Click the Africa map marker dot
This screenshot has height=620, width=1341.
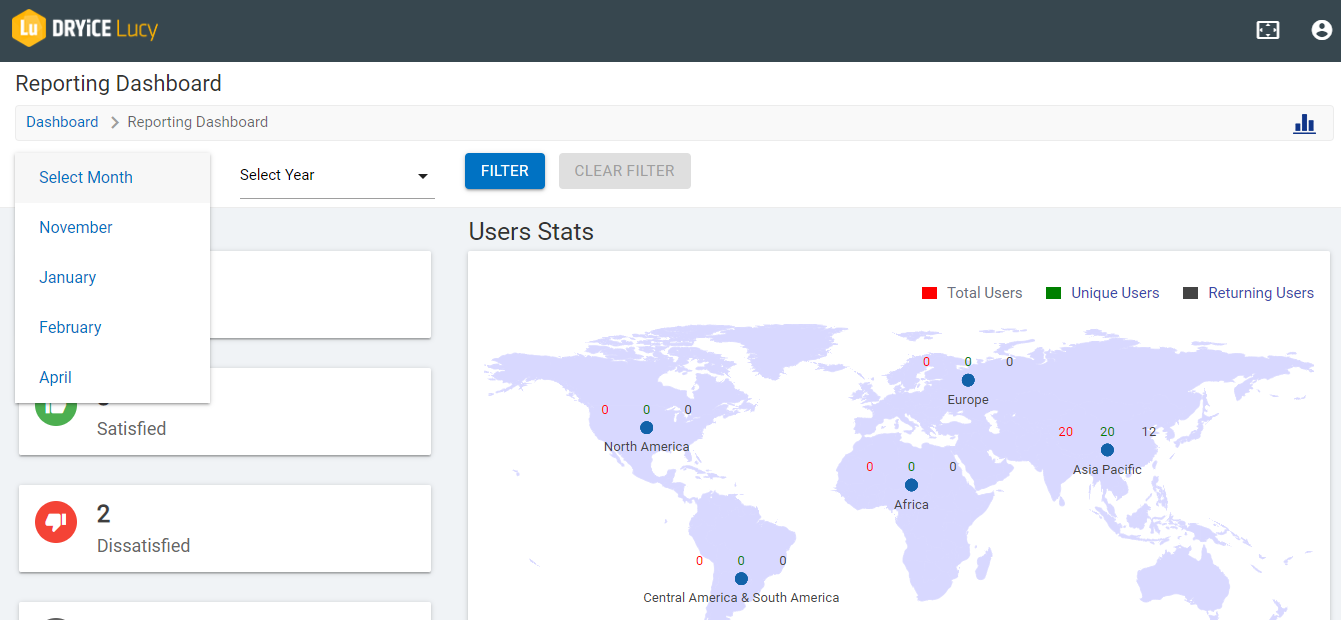click(911, 485)
